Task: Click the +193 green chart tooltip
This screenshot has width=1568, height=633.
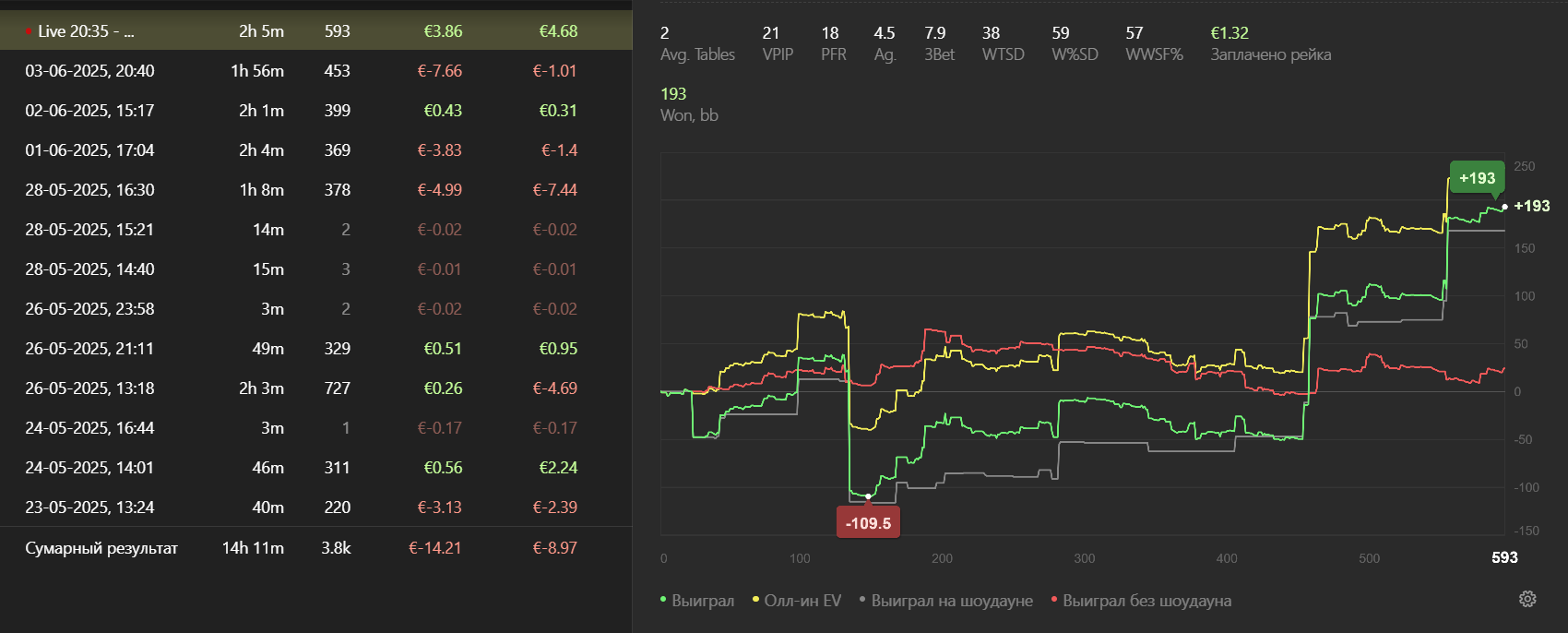Action: [x=1477, y=178]
